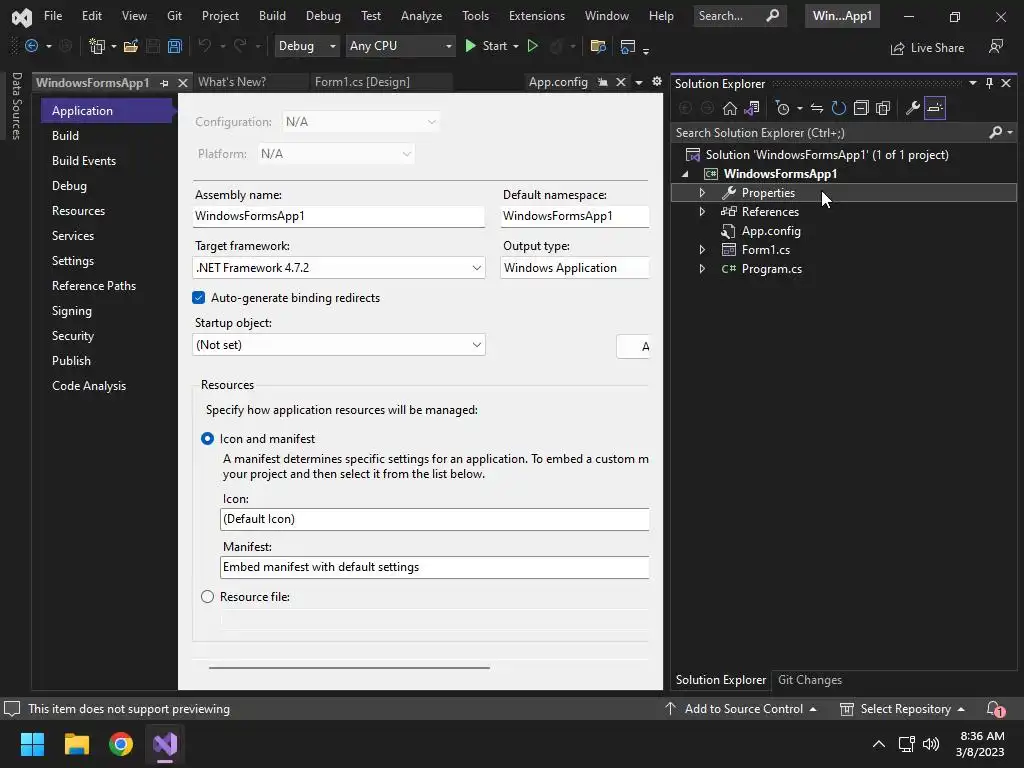The image size is (1024, 768).
Task: Click the Collapse All icon in Solution Explorer
Action: coord(861,108)
